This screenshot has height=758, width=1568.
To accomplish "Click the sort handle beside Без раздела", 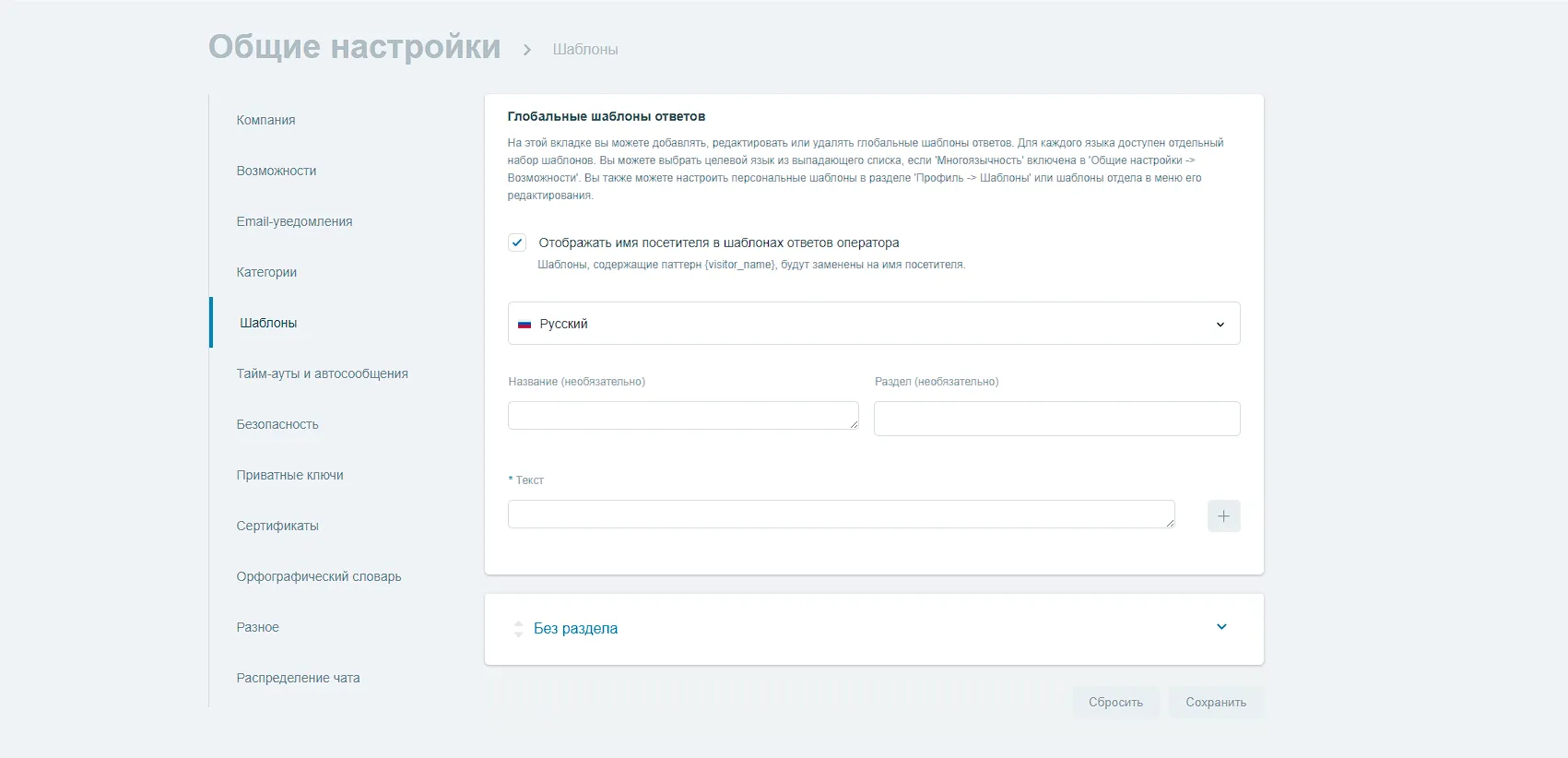I will pos(518,629).
